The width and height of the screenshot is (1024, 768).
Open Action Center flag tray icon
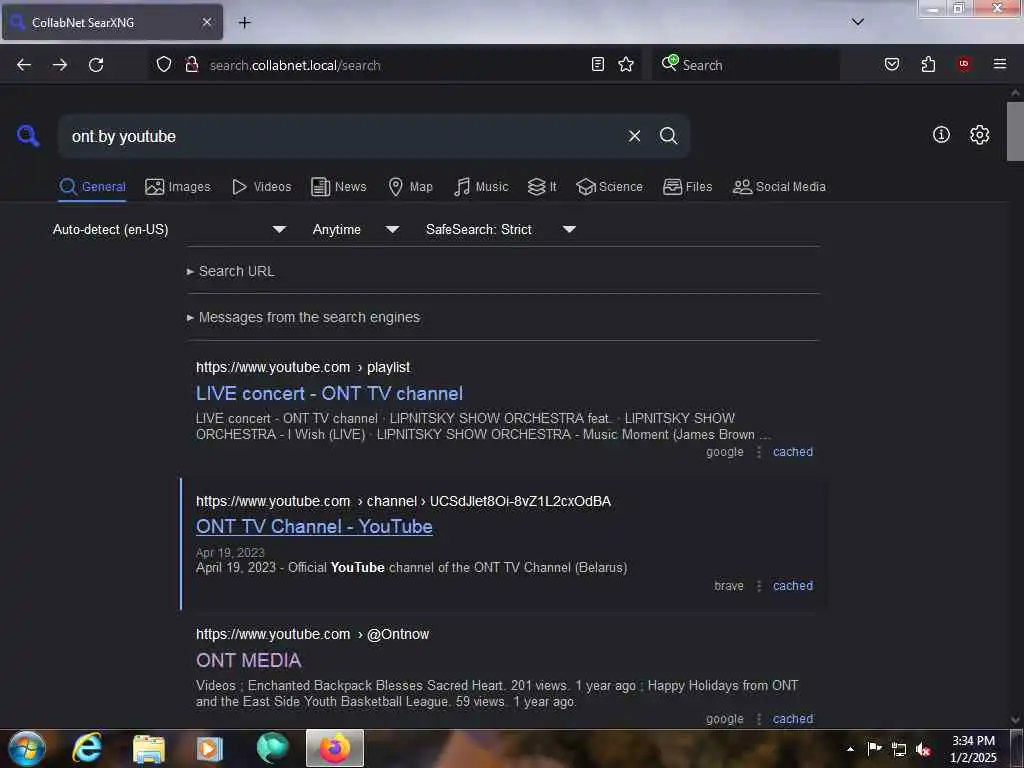(874, 748)
